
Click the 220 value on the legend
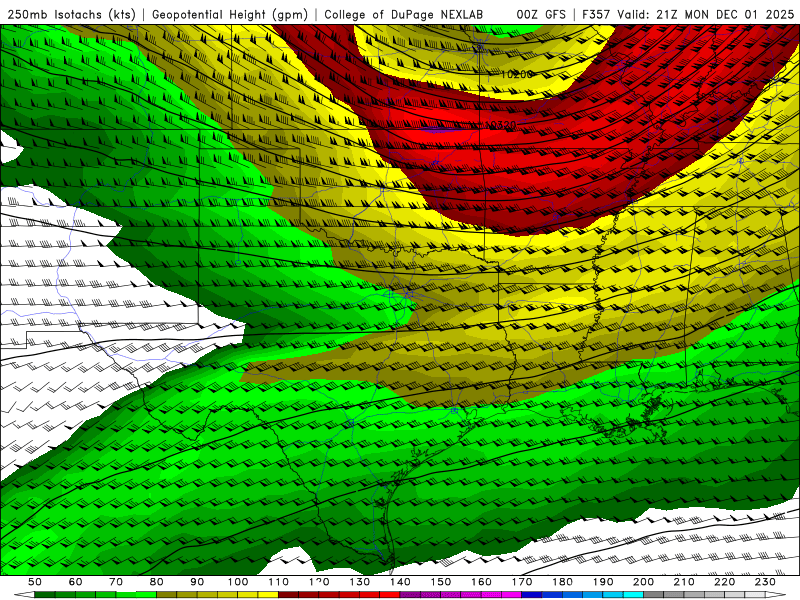click(x=725, y=582)
